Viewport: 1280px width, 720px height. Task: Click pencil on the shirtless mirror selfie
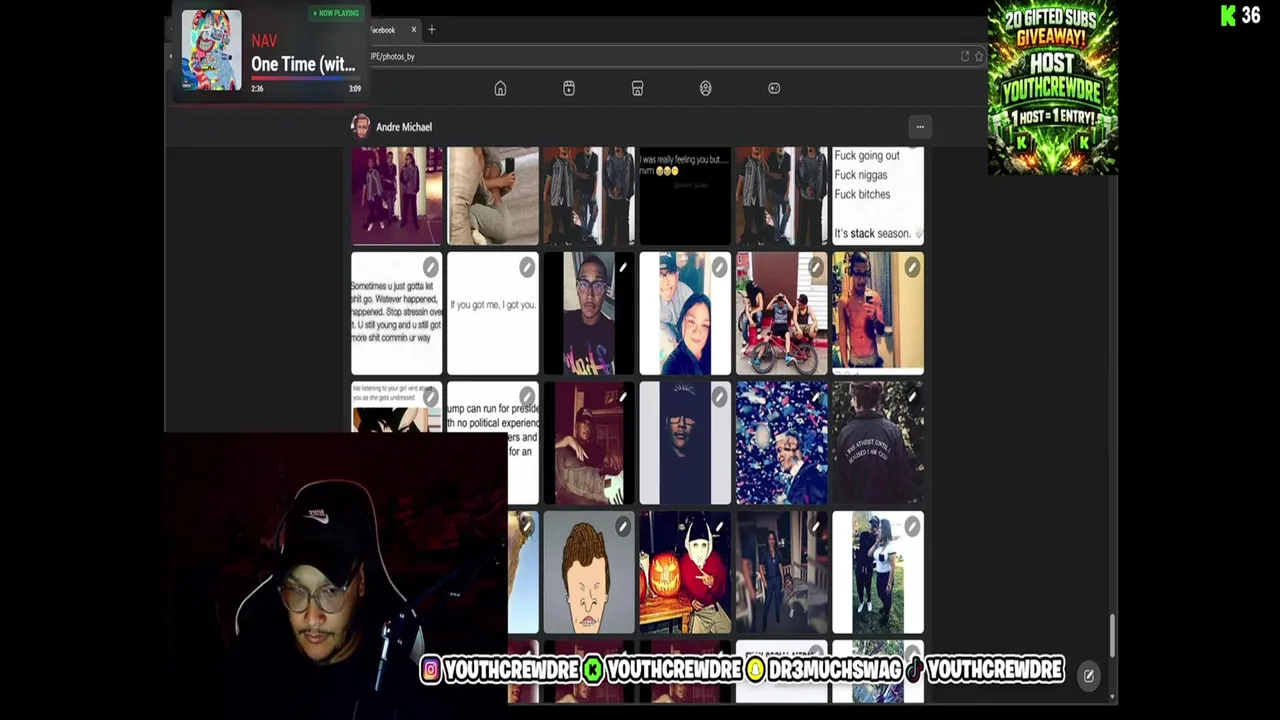tap(912, 267)
